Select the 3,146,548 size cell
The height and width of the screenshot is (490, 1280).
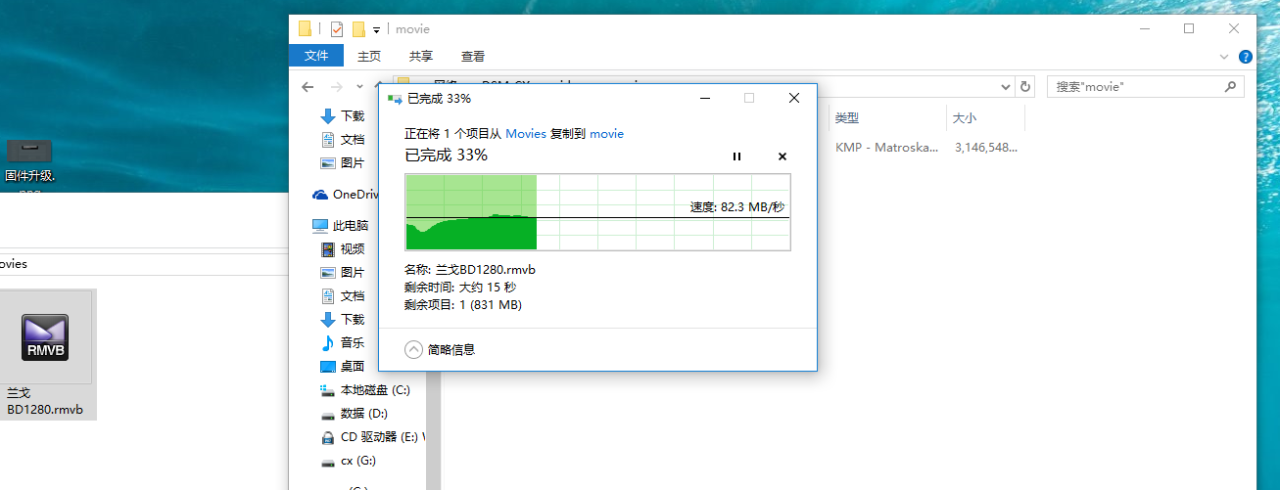click(x=986, y=147)
